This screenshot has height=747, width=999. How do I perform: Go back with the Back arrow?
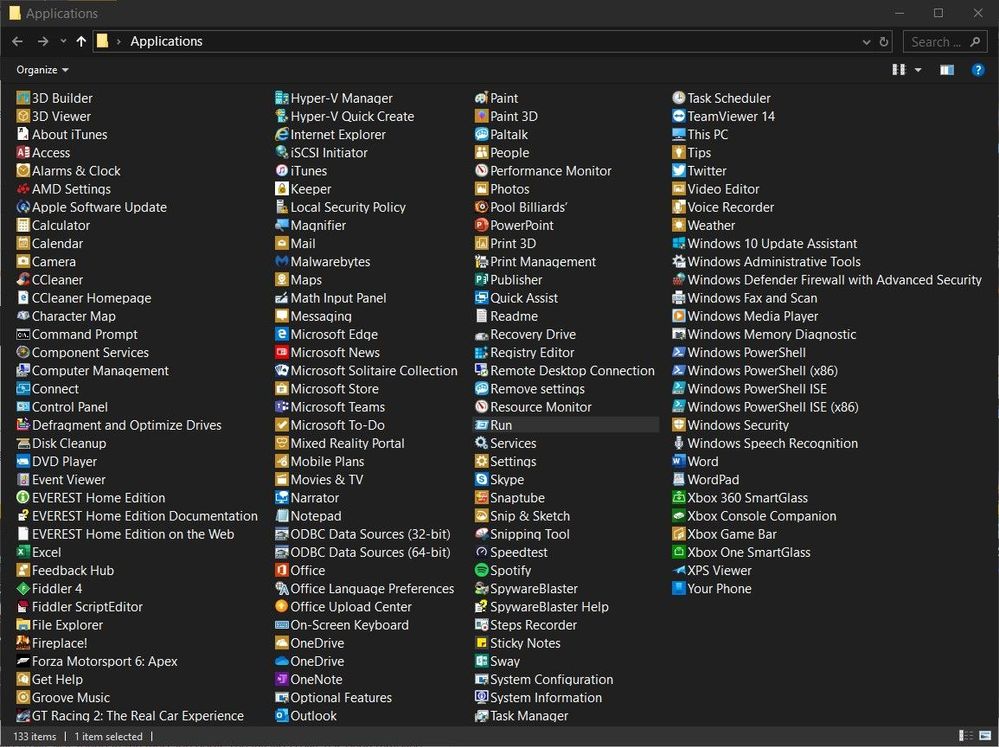click(18, 41)
